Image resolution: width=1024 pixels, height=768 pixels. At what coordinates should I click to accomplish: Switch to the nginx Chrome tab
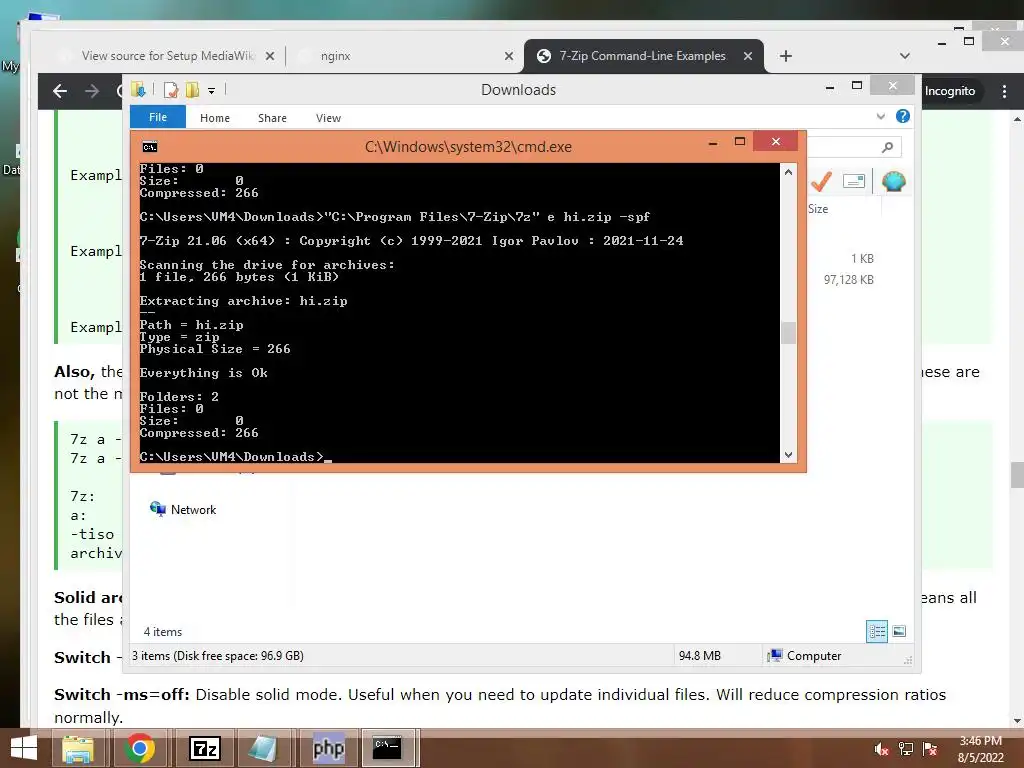(336, 56)
